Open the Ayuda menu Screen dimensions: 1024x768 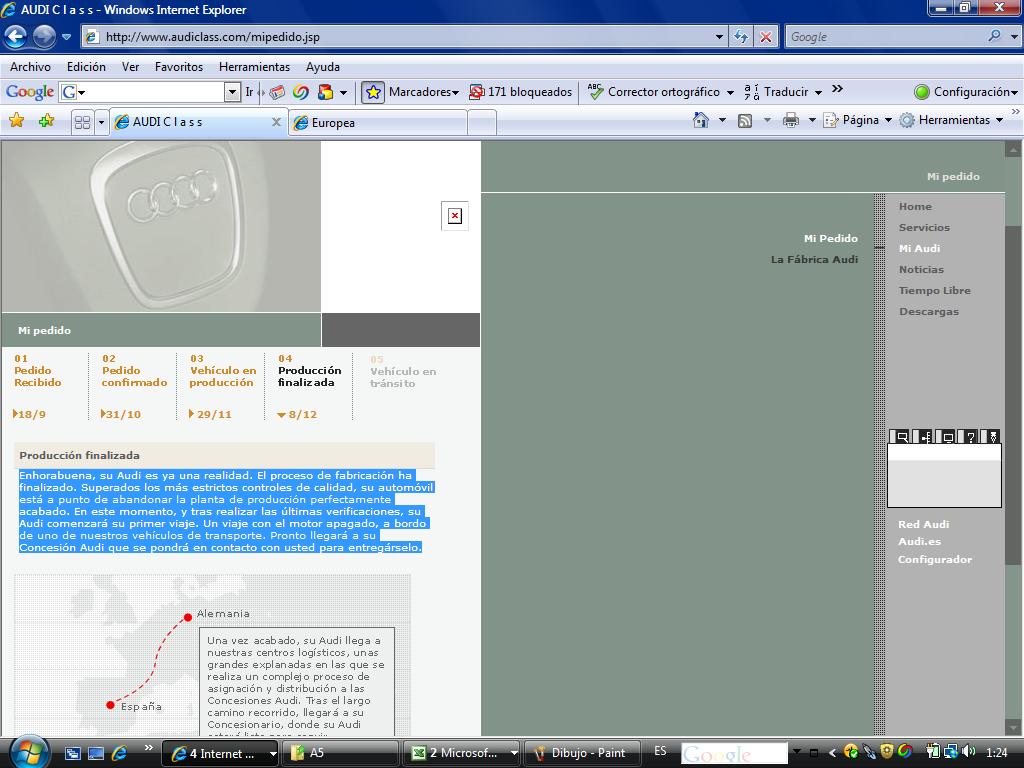[x=323, y=67]
